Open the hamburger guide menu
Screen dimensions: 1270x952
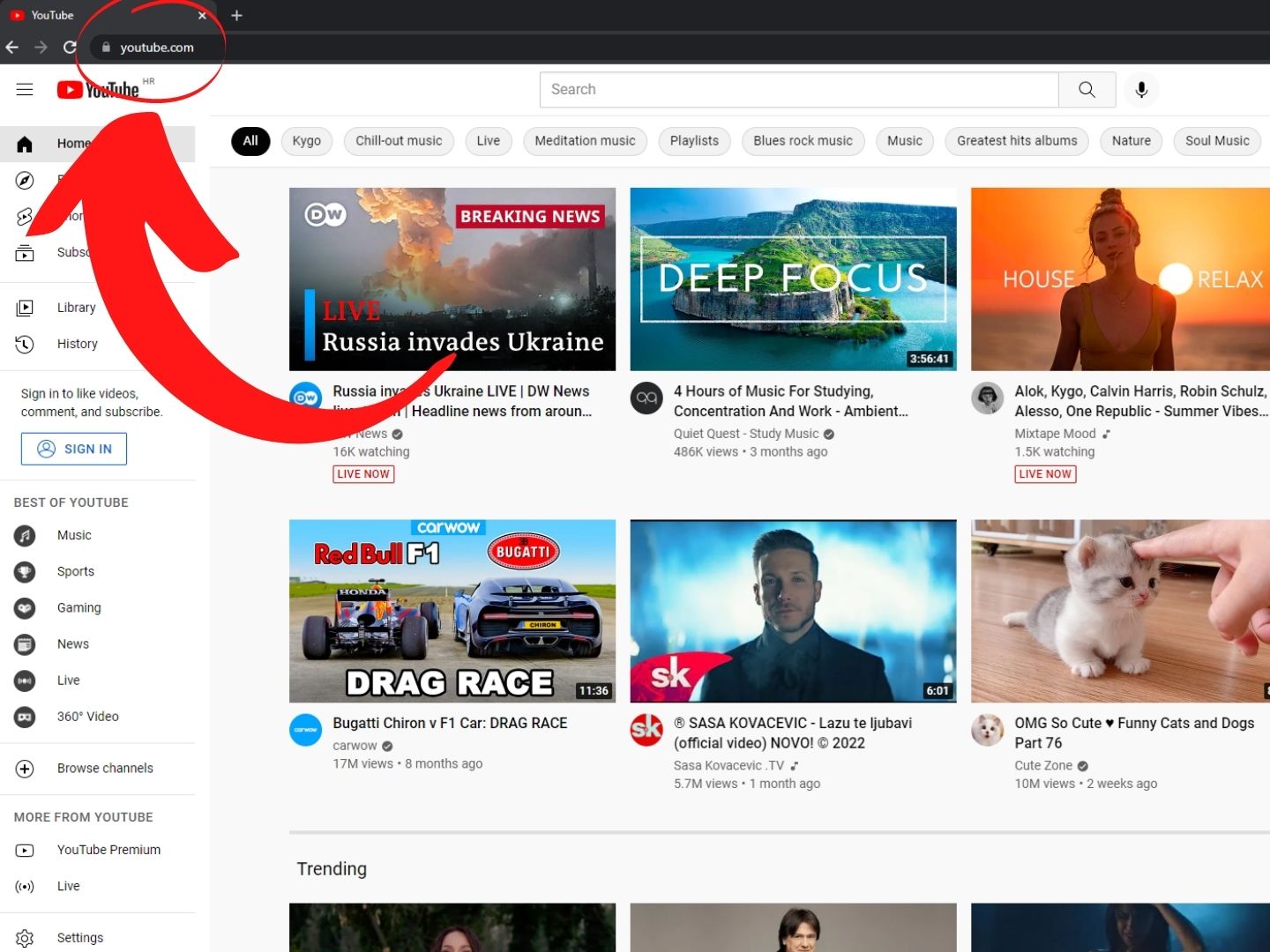(25, 89)
